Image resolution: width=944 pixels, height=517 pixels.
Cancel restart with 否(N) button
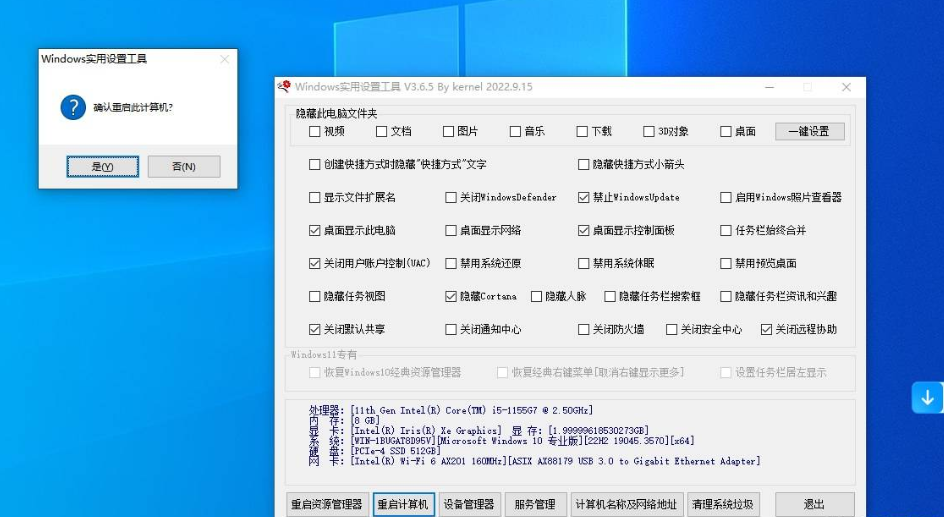click(x=184, y=167)
